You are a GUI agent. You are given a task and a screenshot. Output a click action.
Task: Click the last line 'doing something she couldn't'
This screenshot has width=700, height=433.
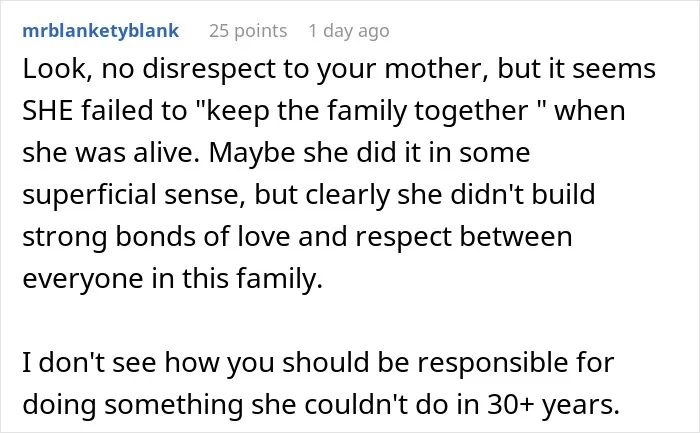[x=321, y=405]
